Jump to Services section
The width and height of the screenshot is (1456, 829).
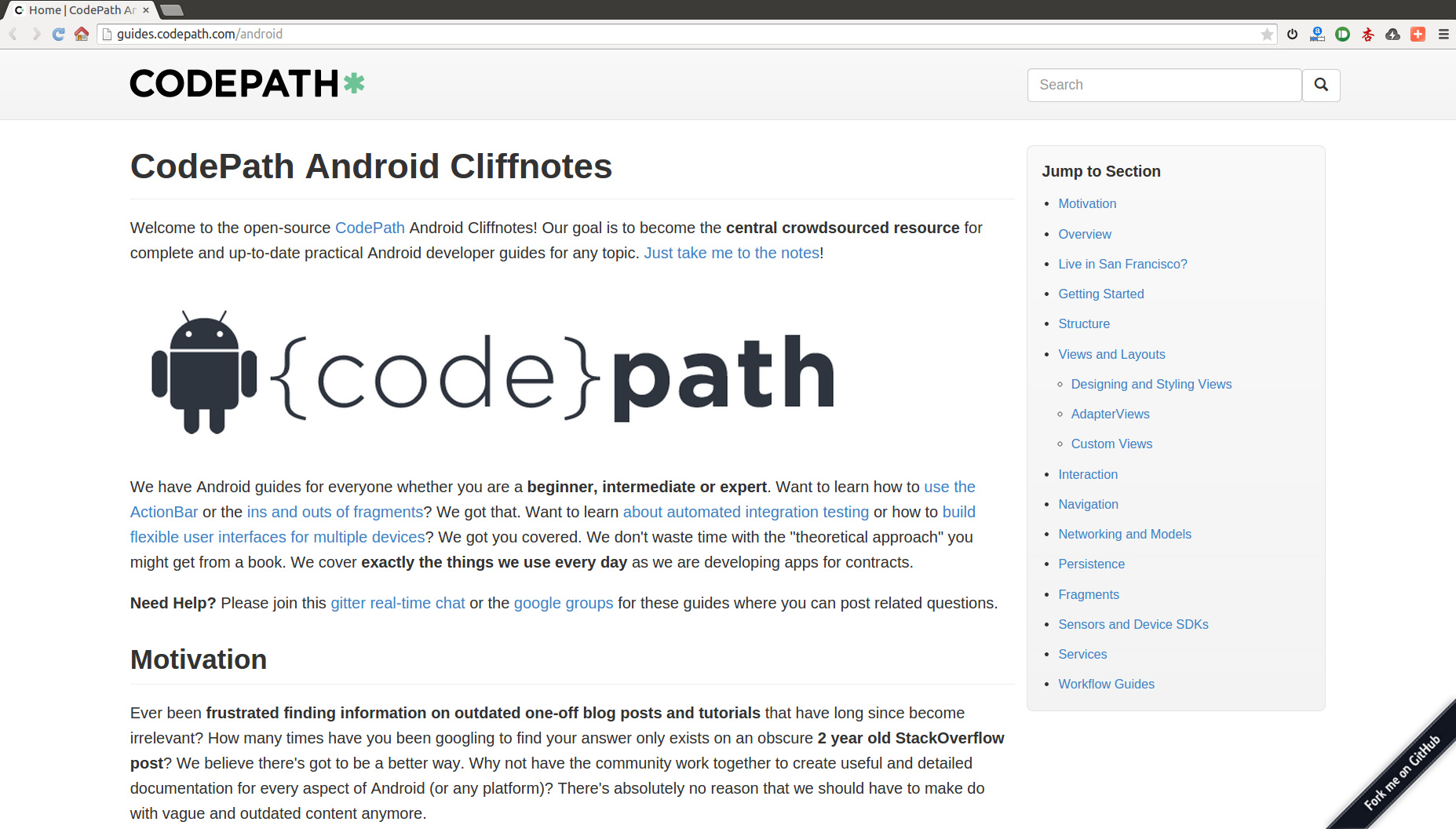(1082, 654)
